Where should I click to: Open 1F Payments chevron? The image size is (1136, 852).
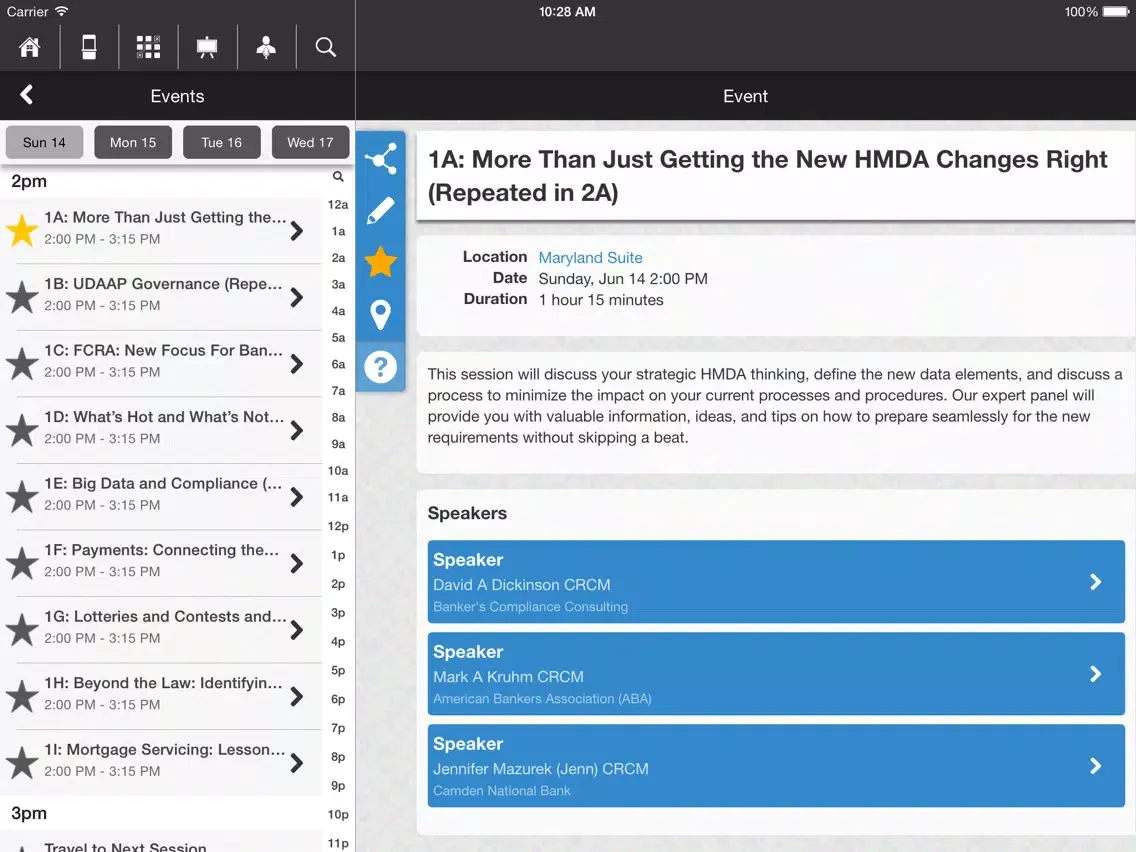point(297,564)
